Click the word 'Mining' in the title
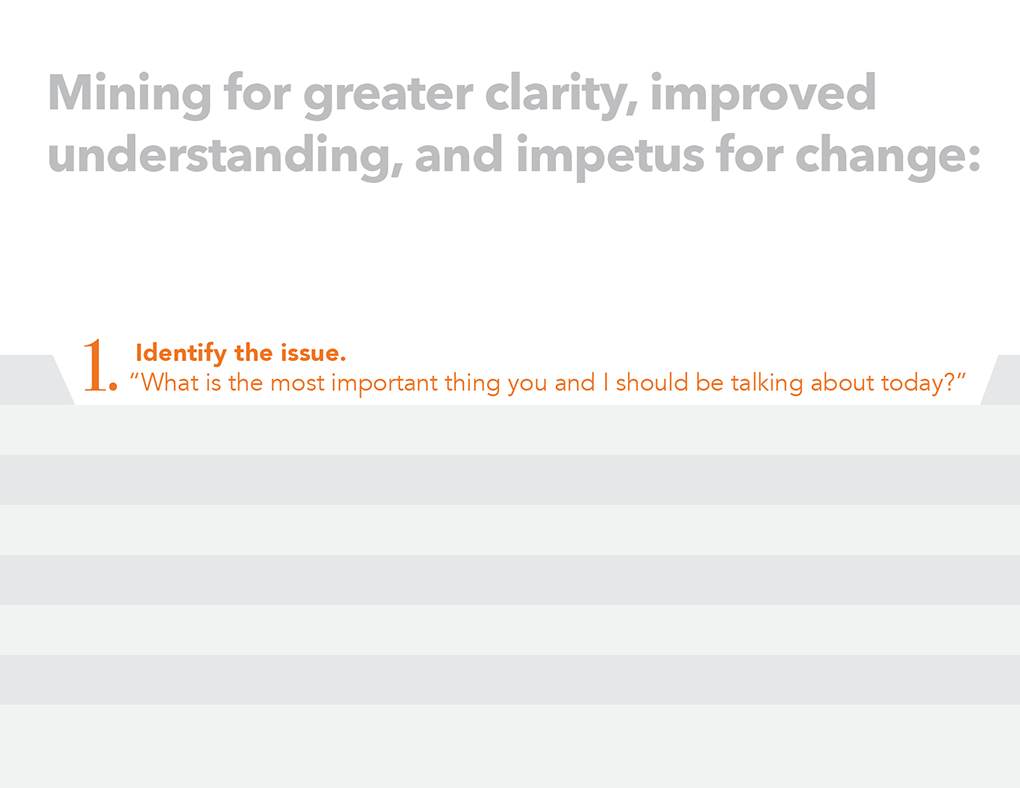 tap(130, 95)
